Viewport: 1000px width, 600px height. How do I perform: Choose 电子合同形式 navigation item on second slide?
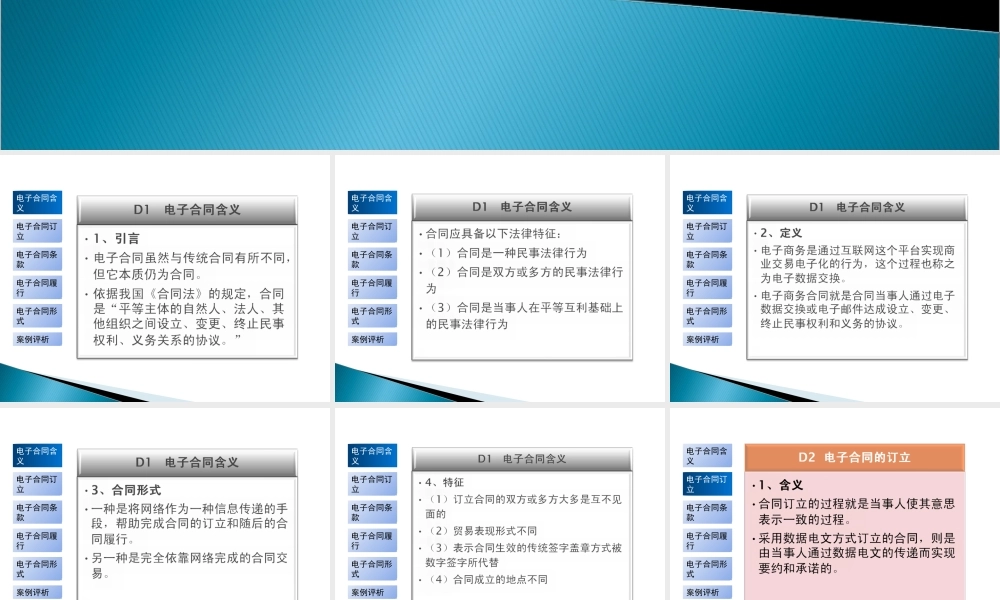coord(373,313)
